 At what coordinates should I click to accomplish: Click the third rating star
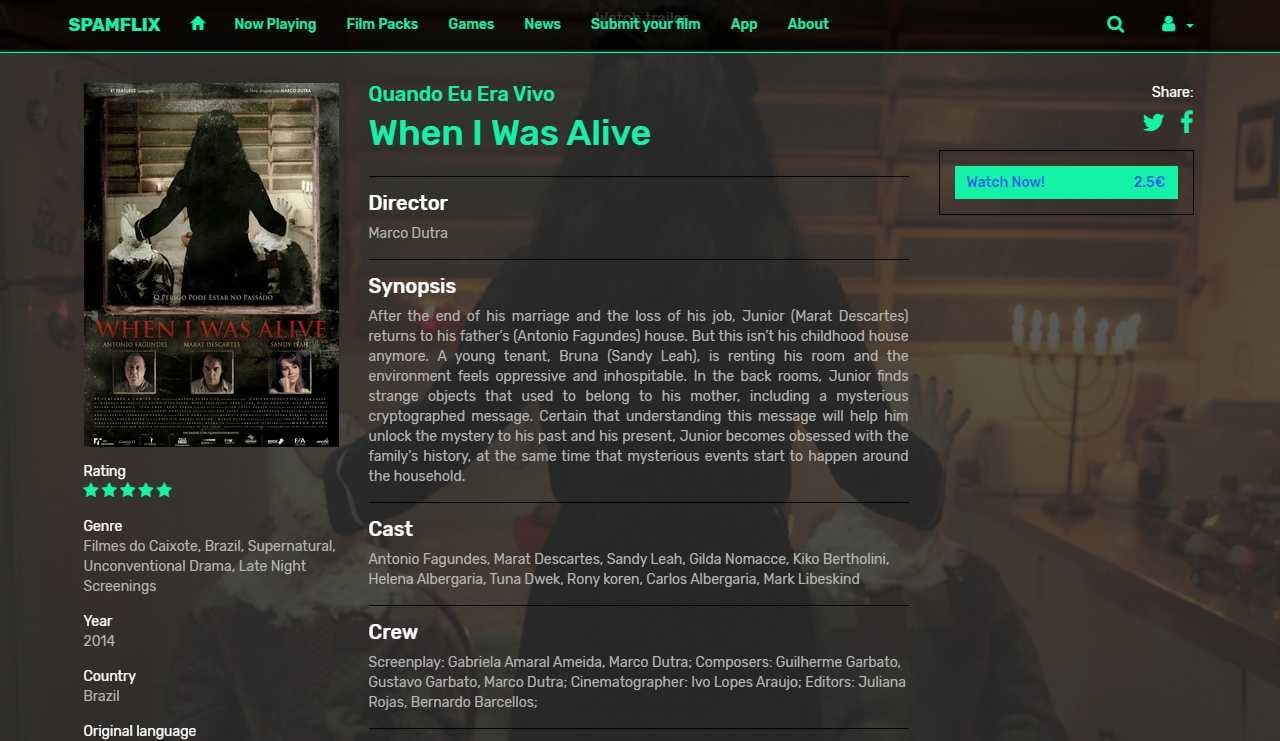[128, 490]
